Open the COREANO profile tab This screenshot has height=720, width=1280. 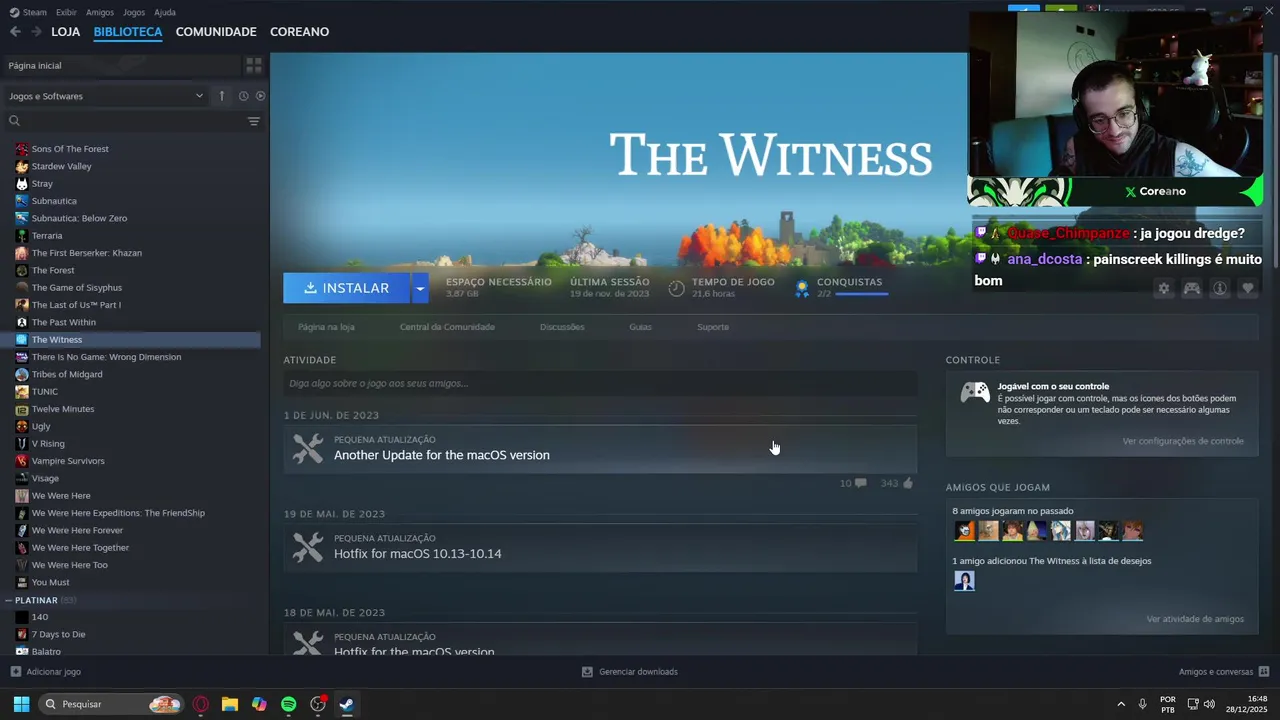[x=299, y=32]
